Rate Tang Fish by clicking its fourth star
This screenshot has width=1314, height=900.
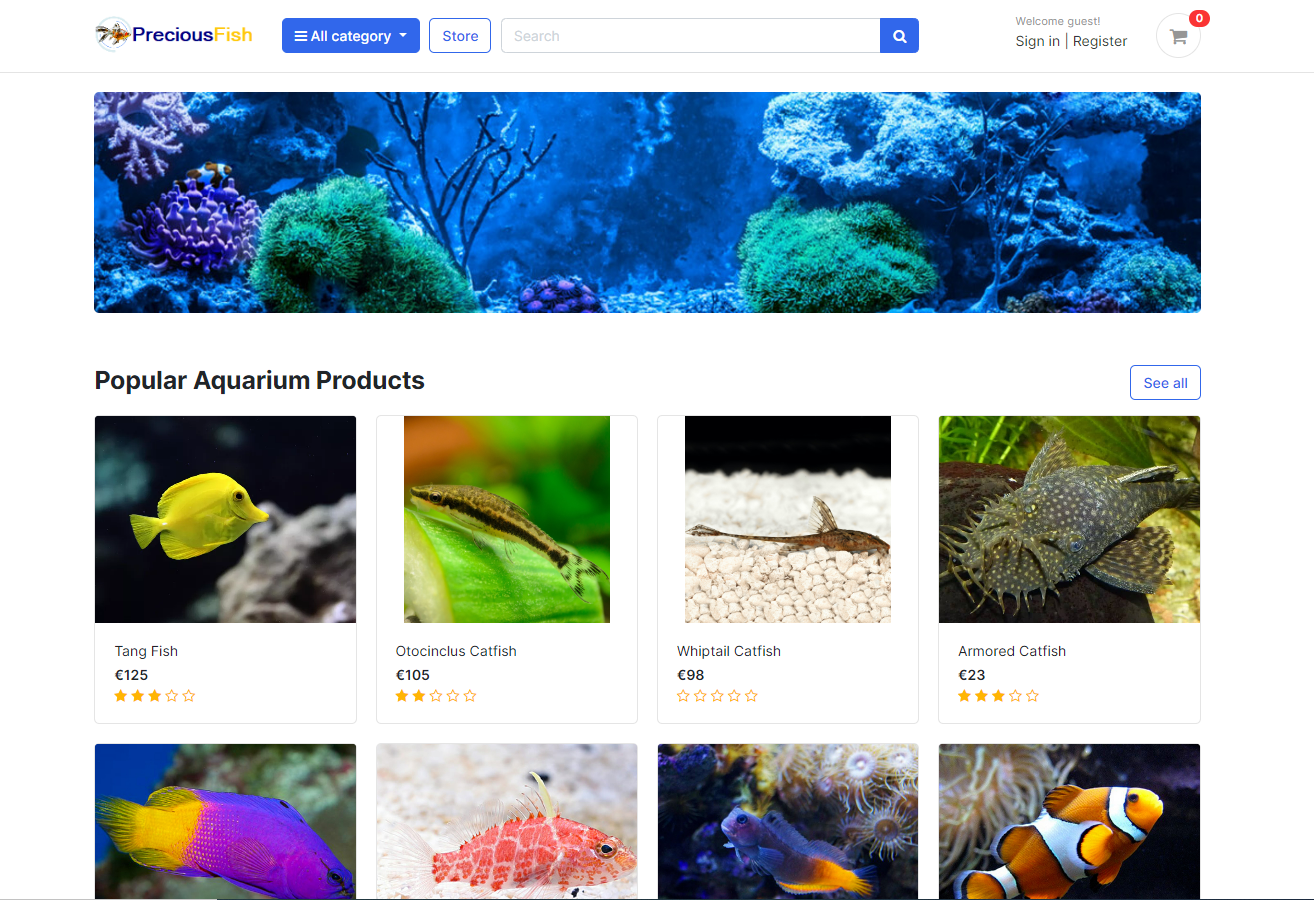[x=172, y=695]
